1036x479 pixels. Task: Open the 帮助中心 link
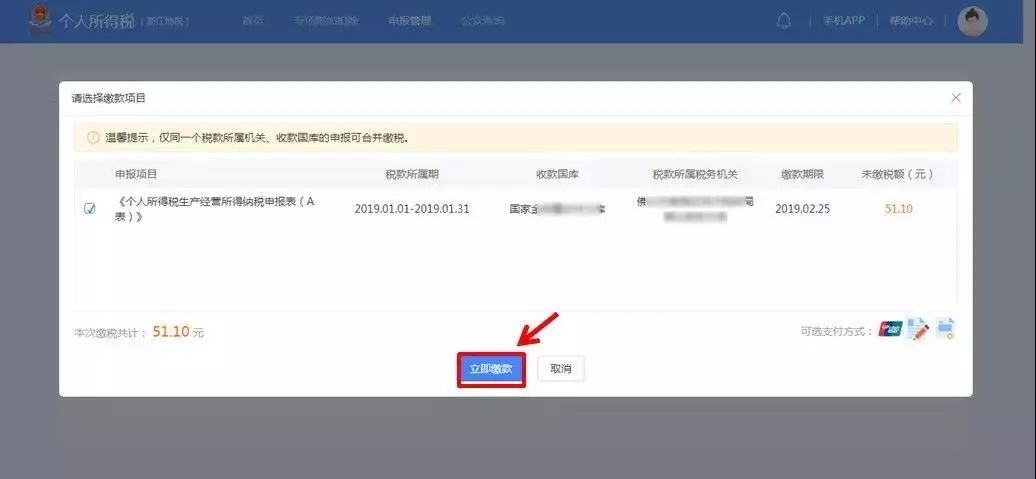pos(911,21)
